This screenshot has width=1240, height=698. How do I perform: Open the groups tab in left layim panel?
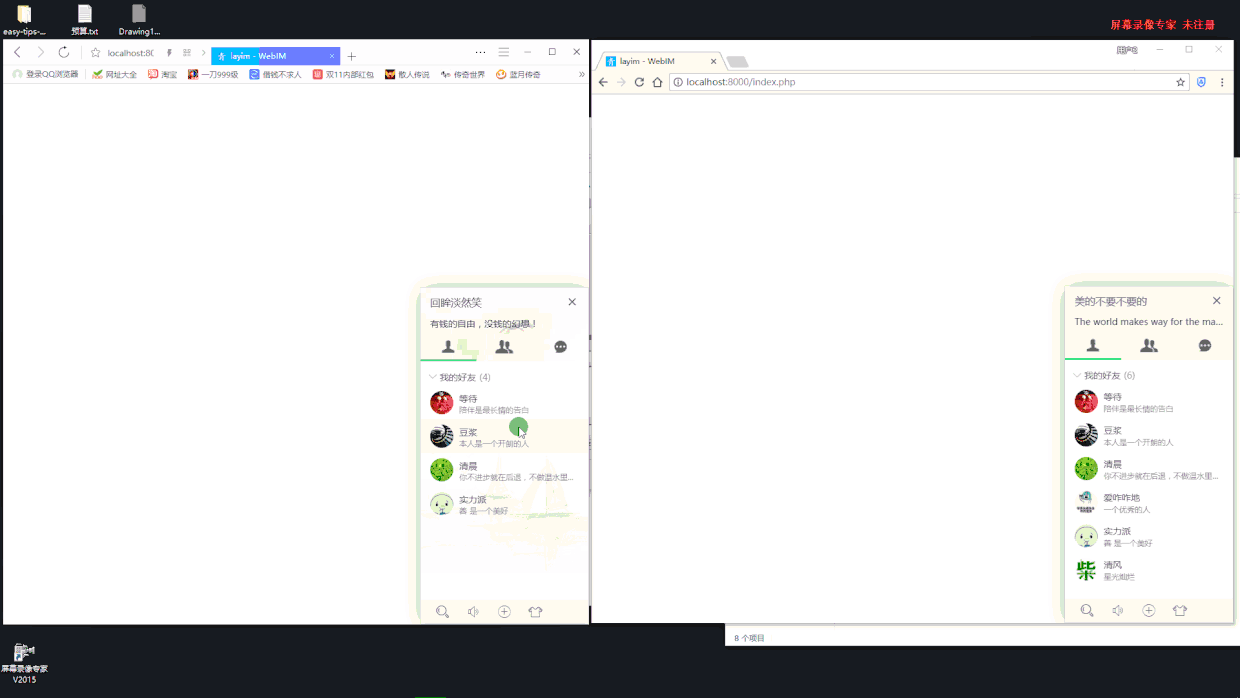504,347
